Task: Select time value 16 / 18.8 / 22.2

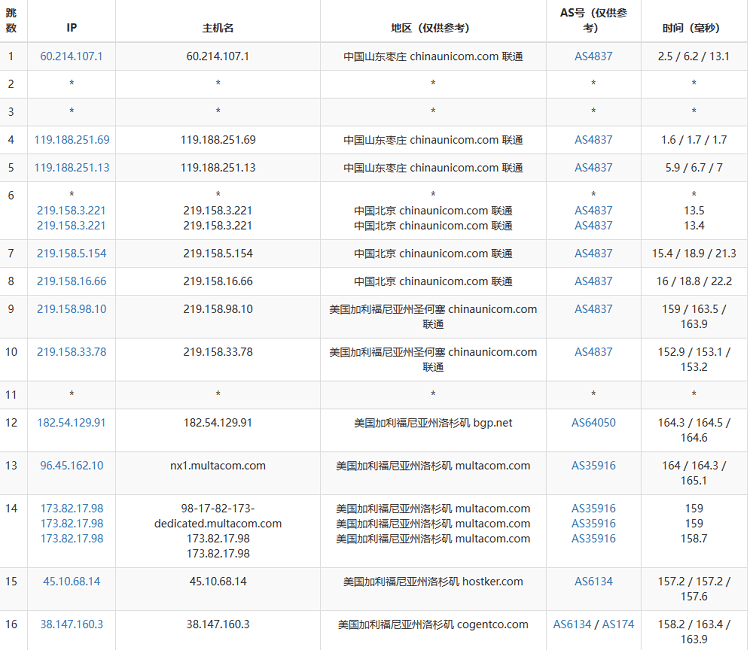Action: tap(694, 281)
